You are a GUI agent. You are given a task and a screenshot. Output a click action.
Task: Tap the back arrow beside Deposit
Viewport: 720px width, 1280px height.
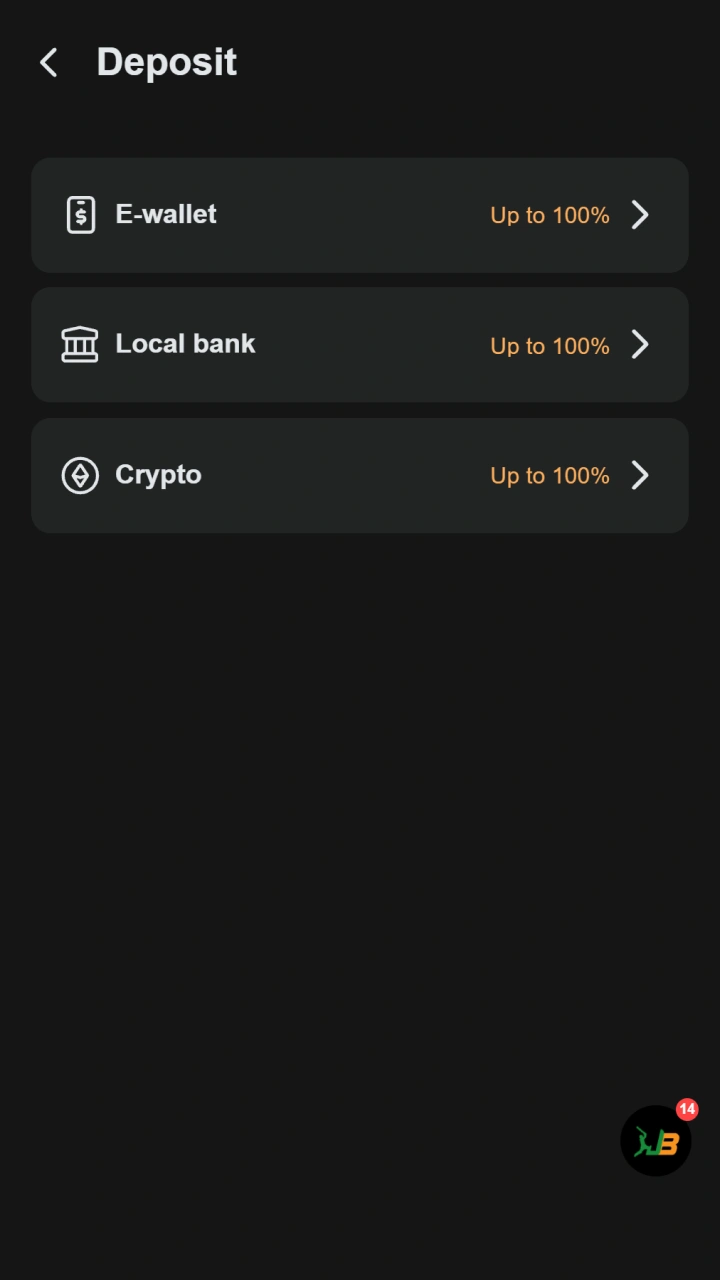point(48,62)
